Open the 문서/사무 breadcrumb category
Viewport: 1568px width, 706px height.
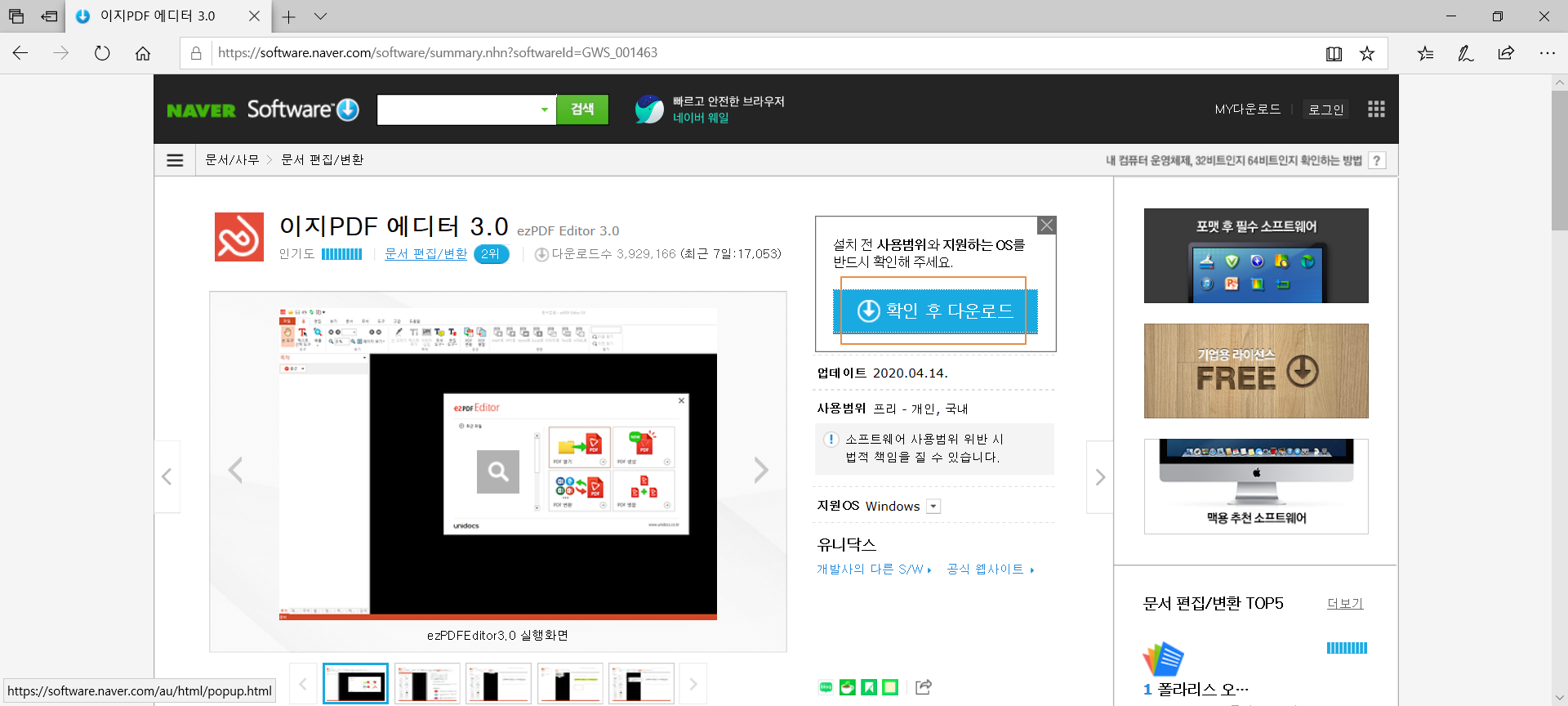232,160
